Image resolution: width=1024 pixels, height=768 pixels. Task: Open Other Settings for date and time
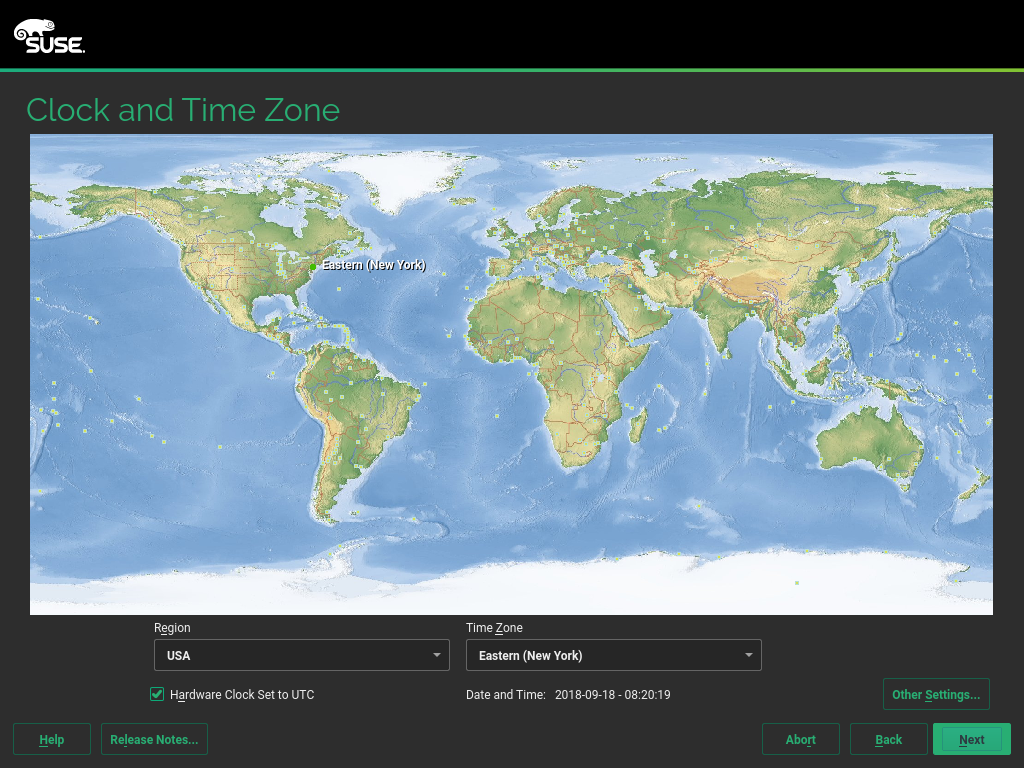[x=935, y=694]
